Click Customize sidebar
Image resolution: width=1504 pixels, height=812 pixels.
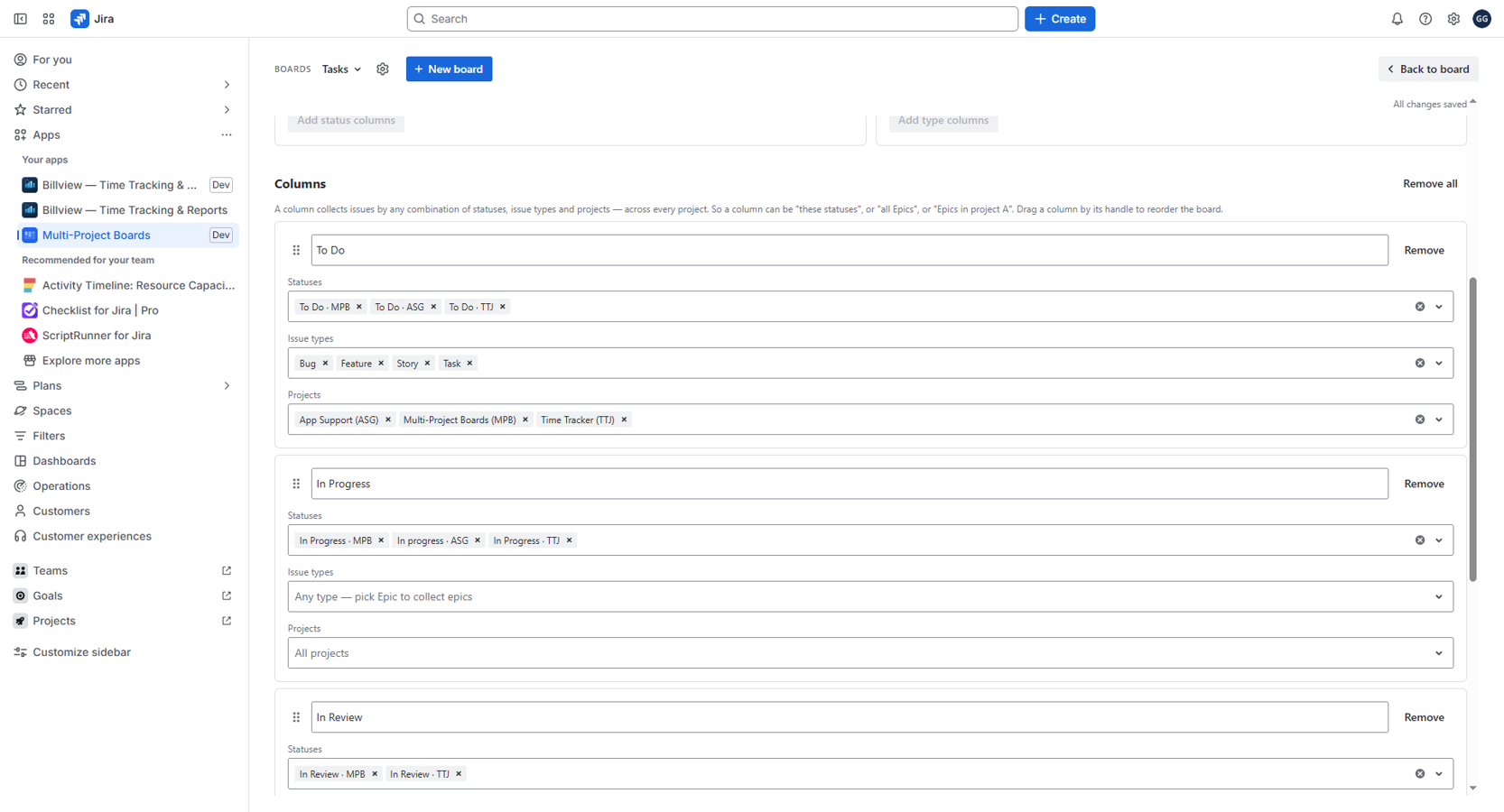[125, 652]
